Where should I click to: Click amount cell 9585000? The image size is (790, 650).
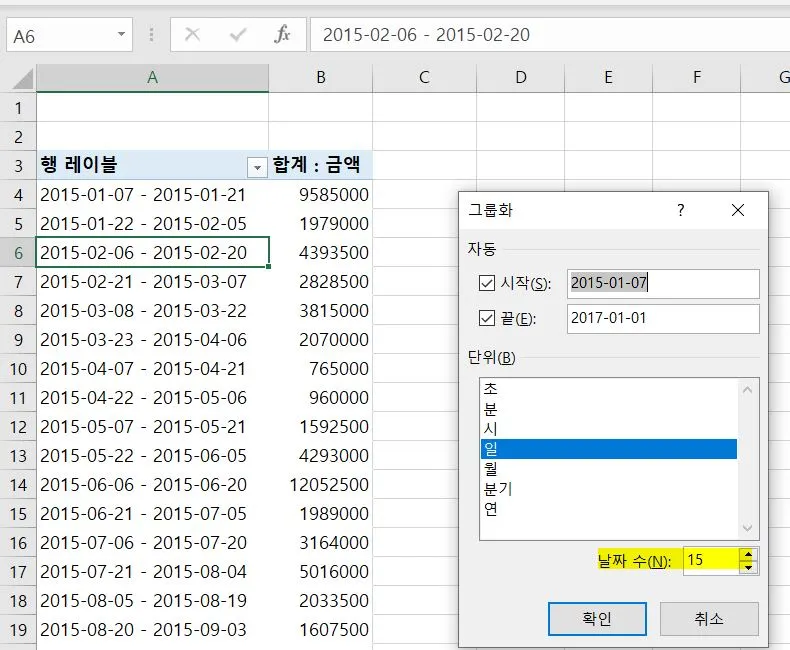tap(321, 195)
